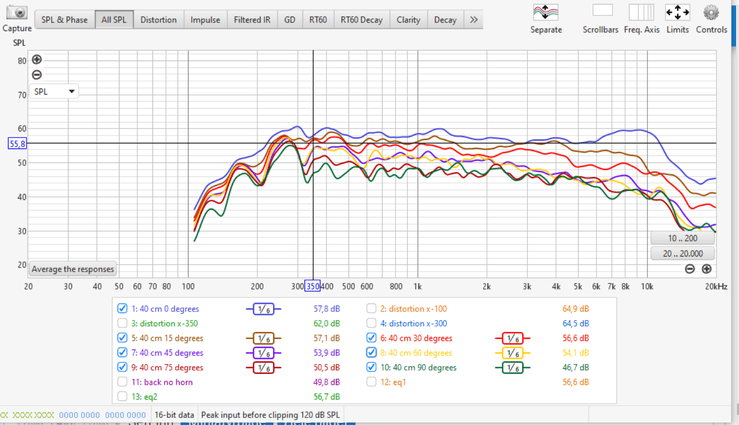
Task: Uncheck the 40 cm 0 degrees trace
Action: [x=122, y=308]
